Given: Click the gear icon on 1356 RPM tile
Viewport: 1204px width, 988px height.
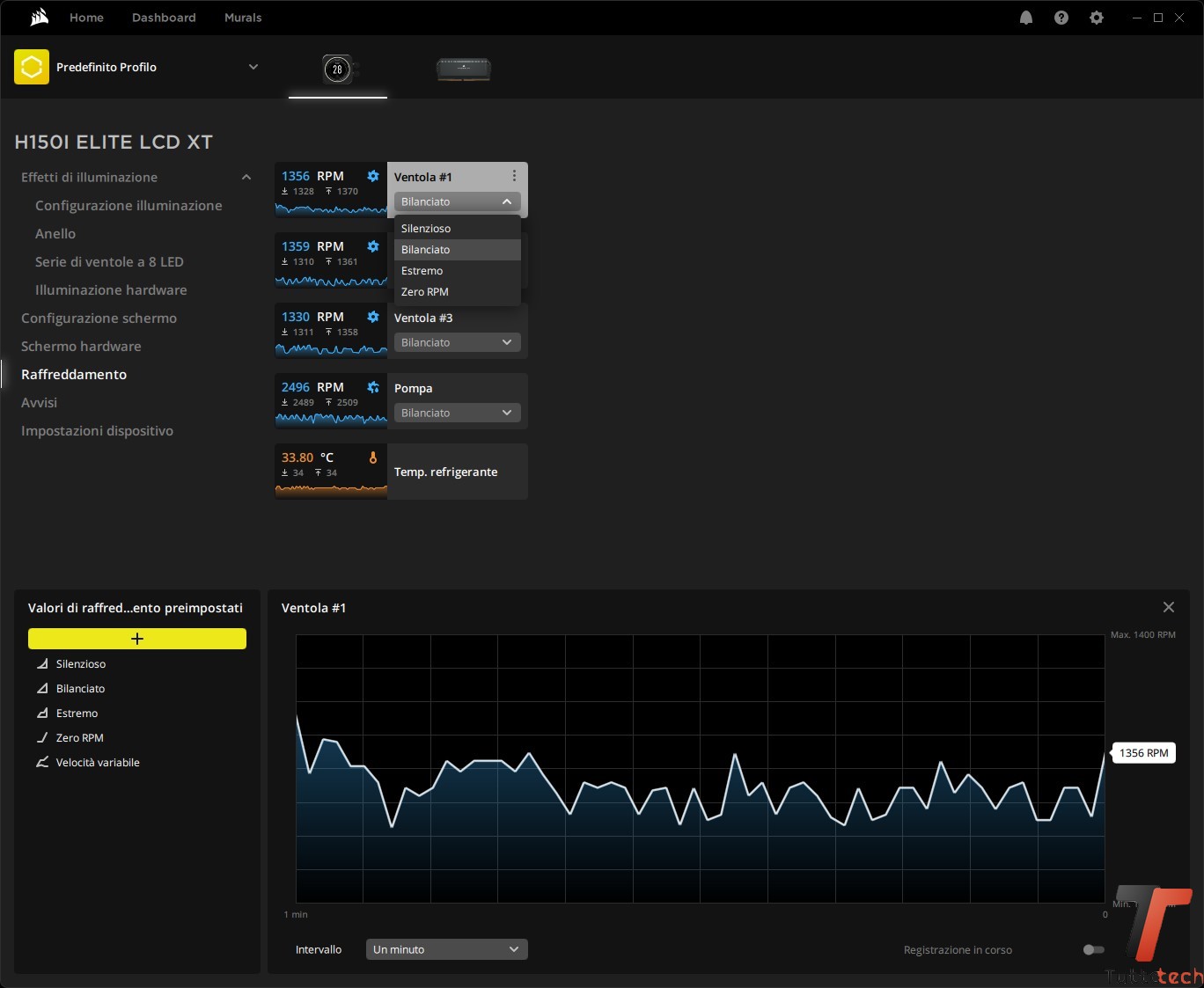Looking at the screenshot, I should coord(373,176).
